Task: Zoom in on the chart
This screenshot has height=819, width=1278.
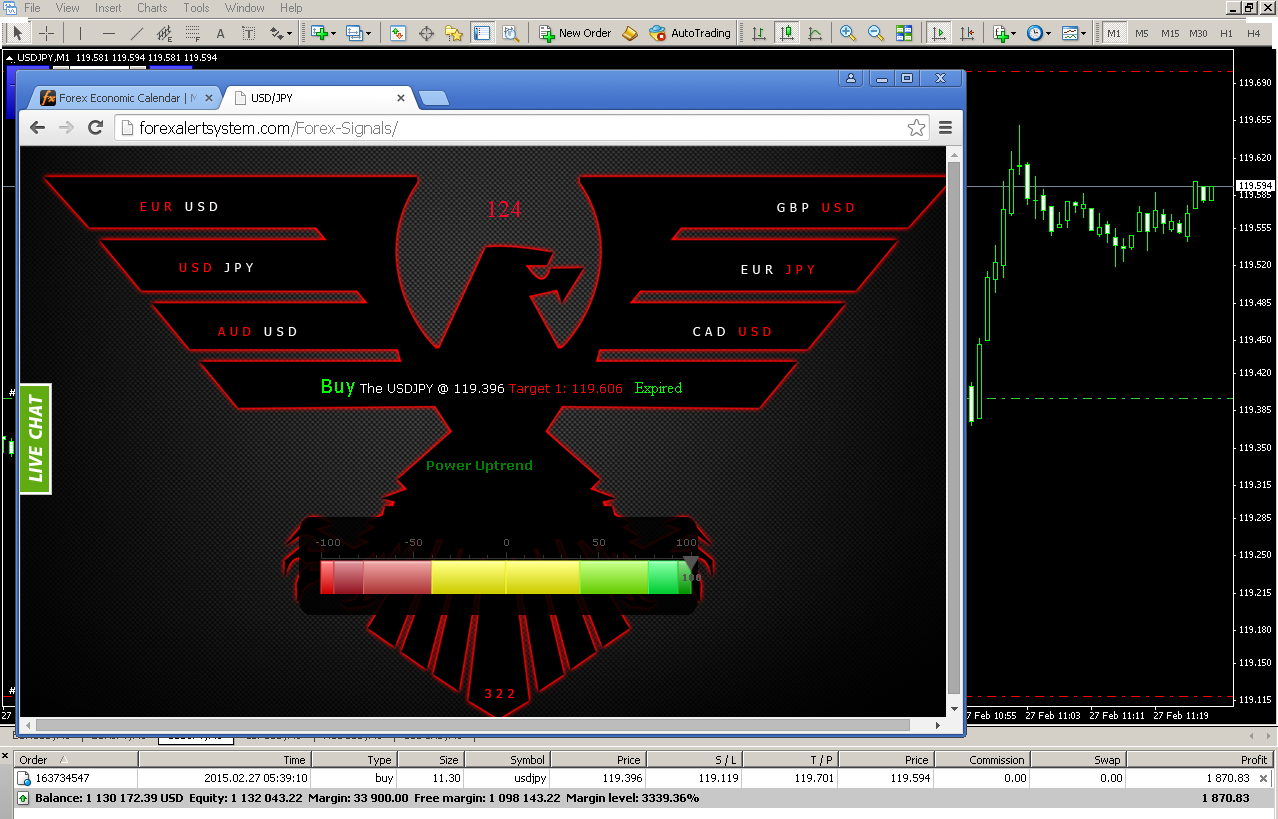Action: [x=848, y=33]
